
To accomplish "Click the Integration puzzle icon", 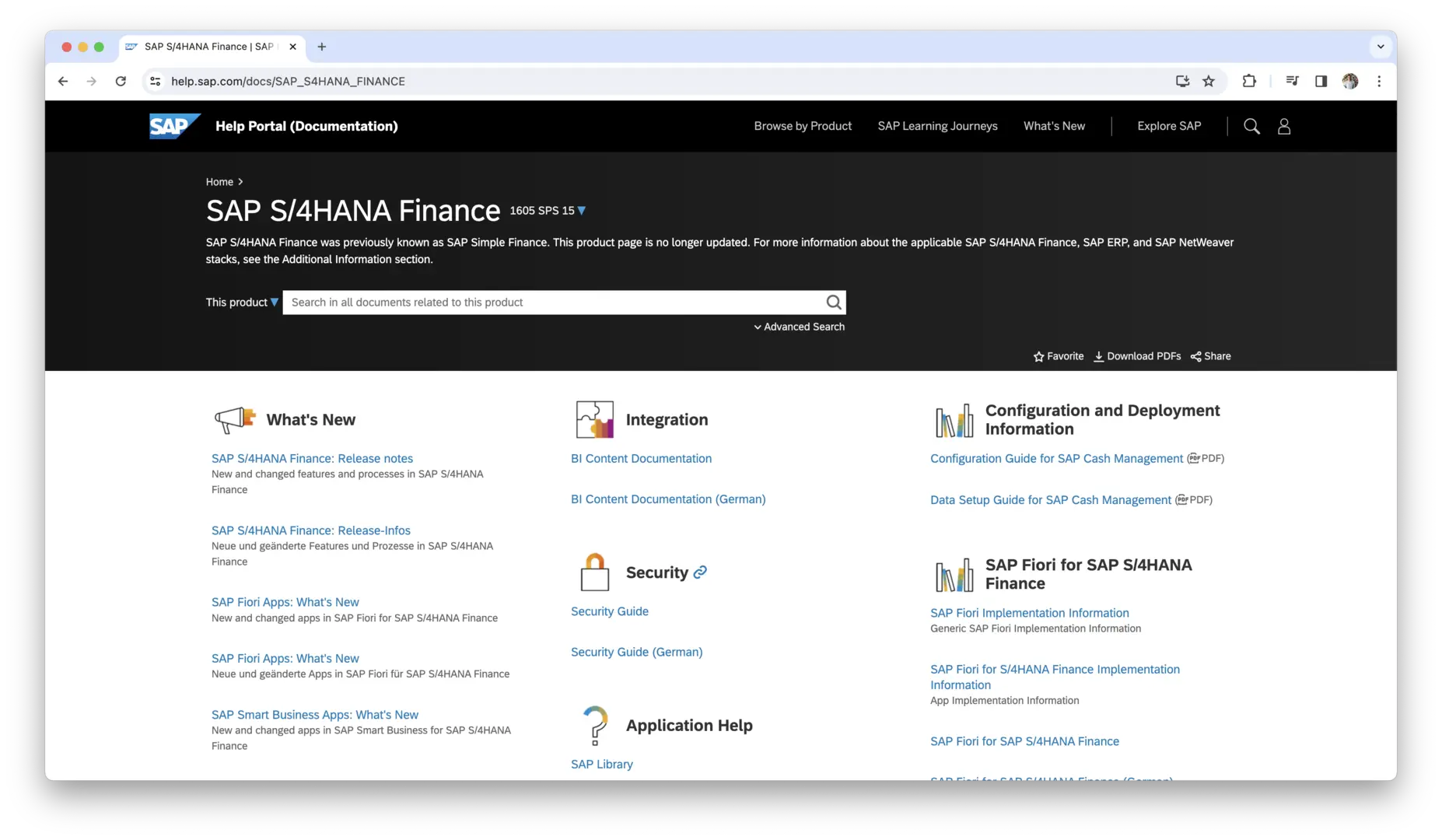I will click(x=595, y=420).
